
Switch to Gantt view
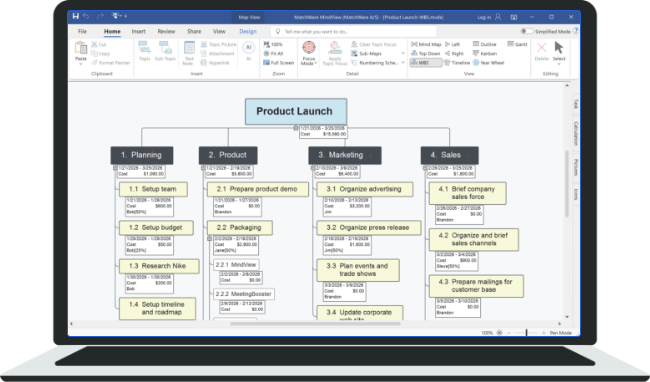point(517,44)
